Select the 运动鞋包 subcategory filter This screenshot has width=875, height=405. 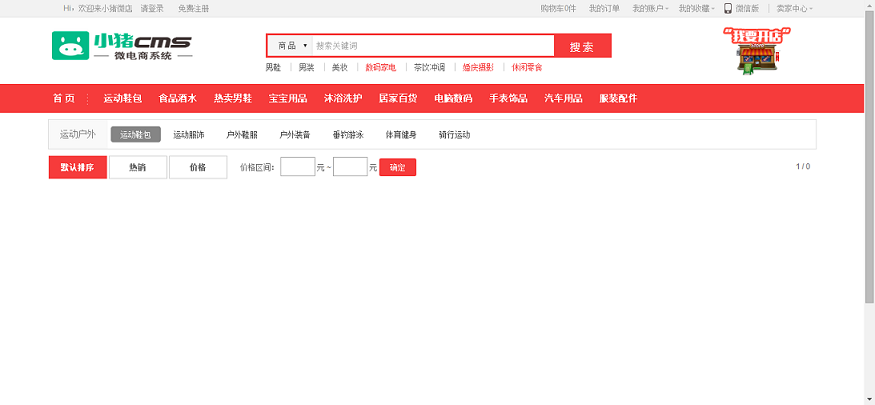point(135,134)
